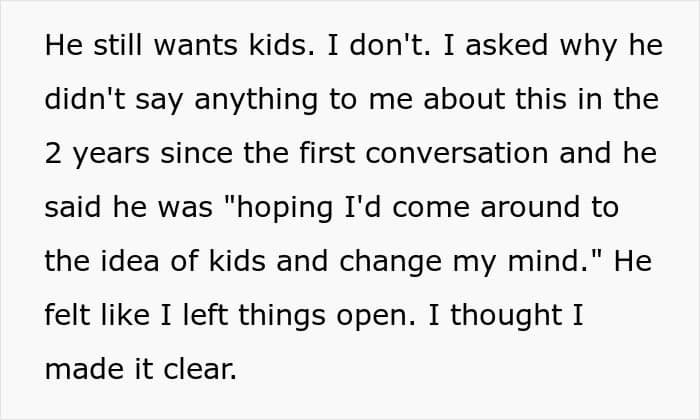Click the word "He" ending the fifth line
700x420 pixels.
(633, 261)
